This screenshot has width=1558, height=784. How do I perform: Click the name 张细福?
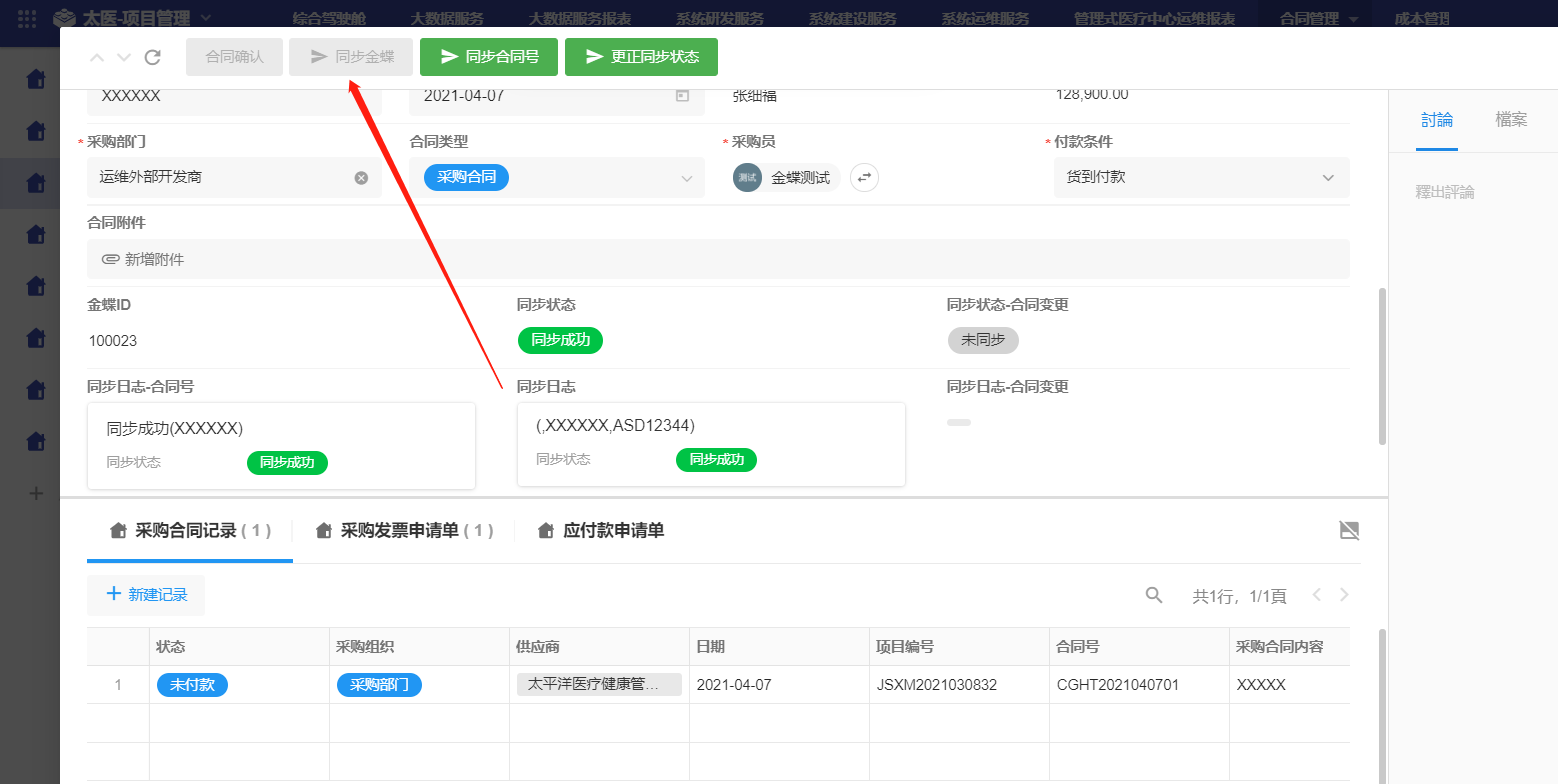pos(755,96)
